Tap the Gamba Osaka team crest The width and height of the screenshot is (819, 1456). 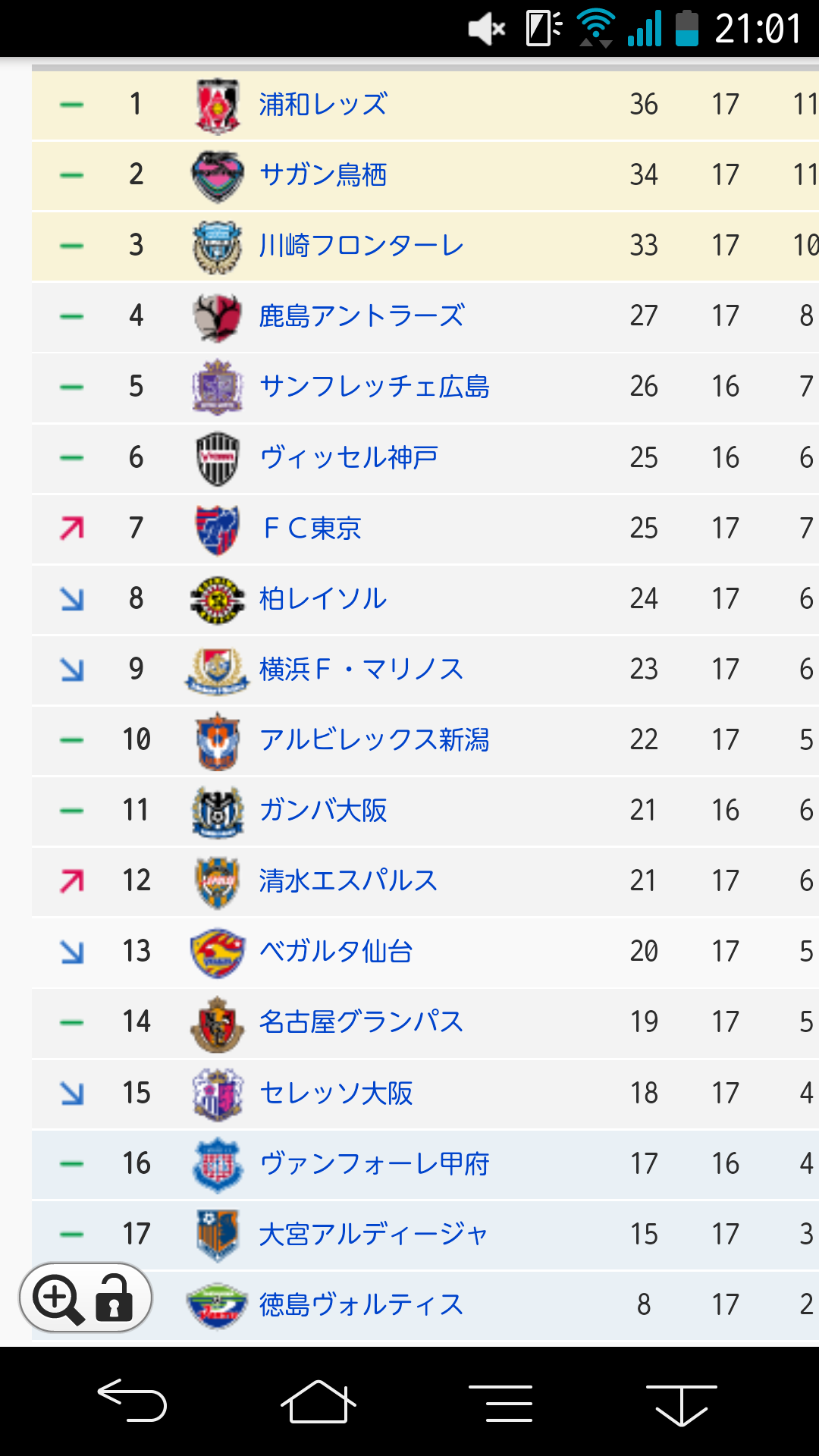point(218,811)
